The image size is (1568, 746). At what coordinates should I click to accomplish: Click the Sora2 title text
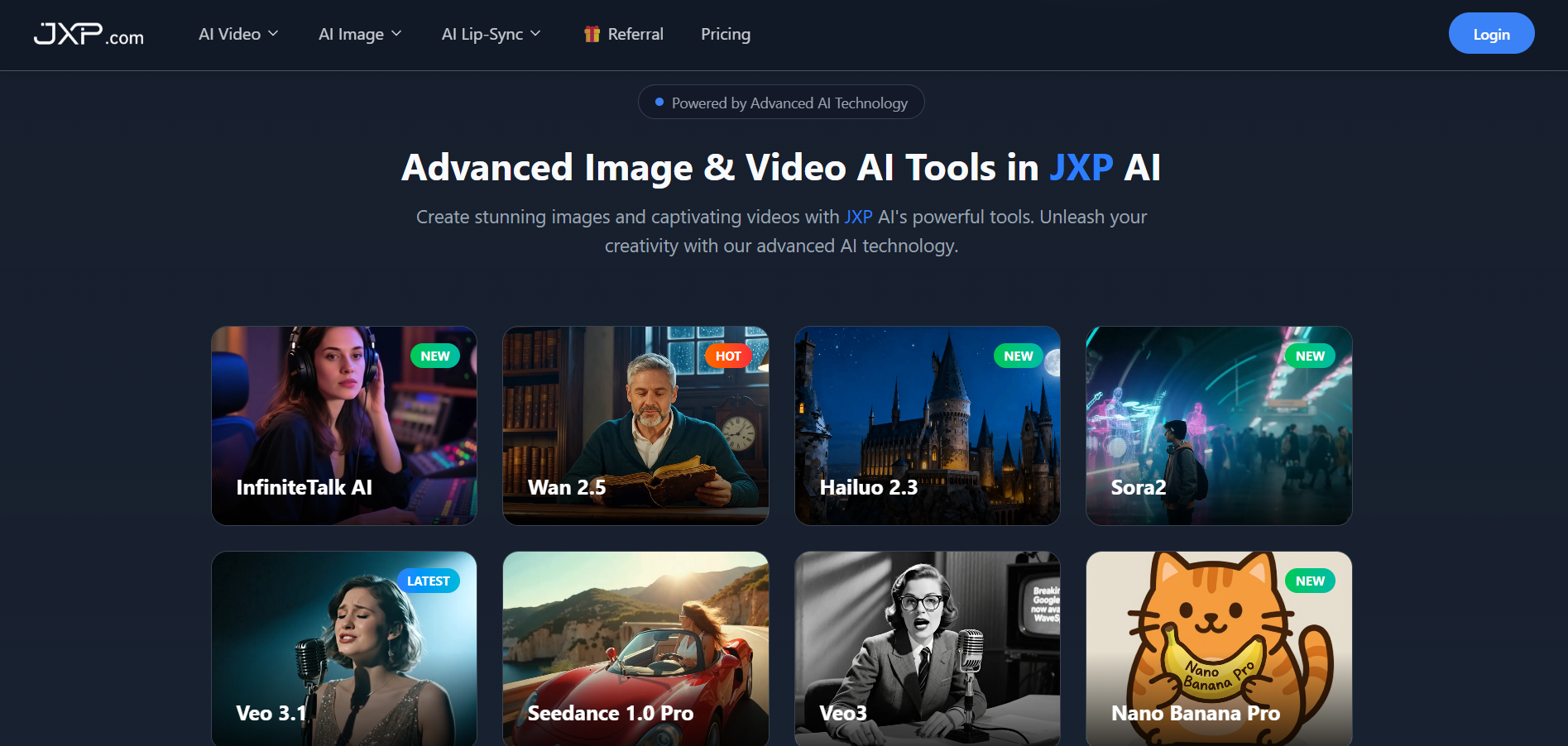point(1139,487)
